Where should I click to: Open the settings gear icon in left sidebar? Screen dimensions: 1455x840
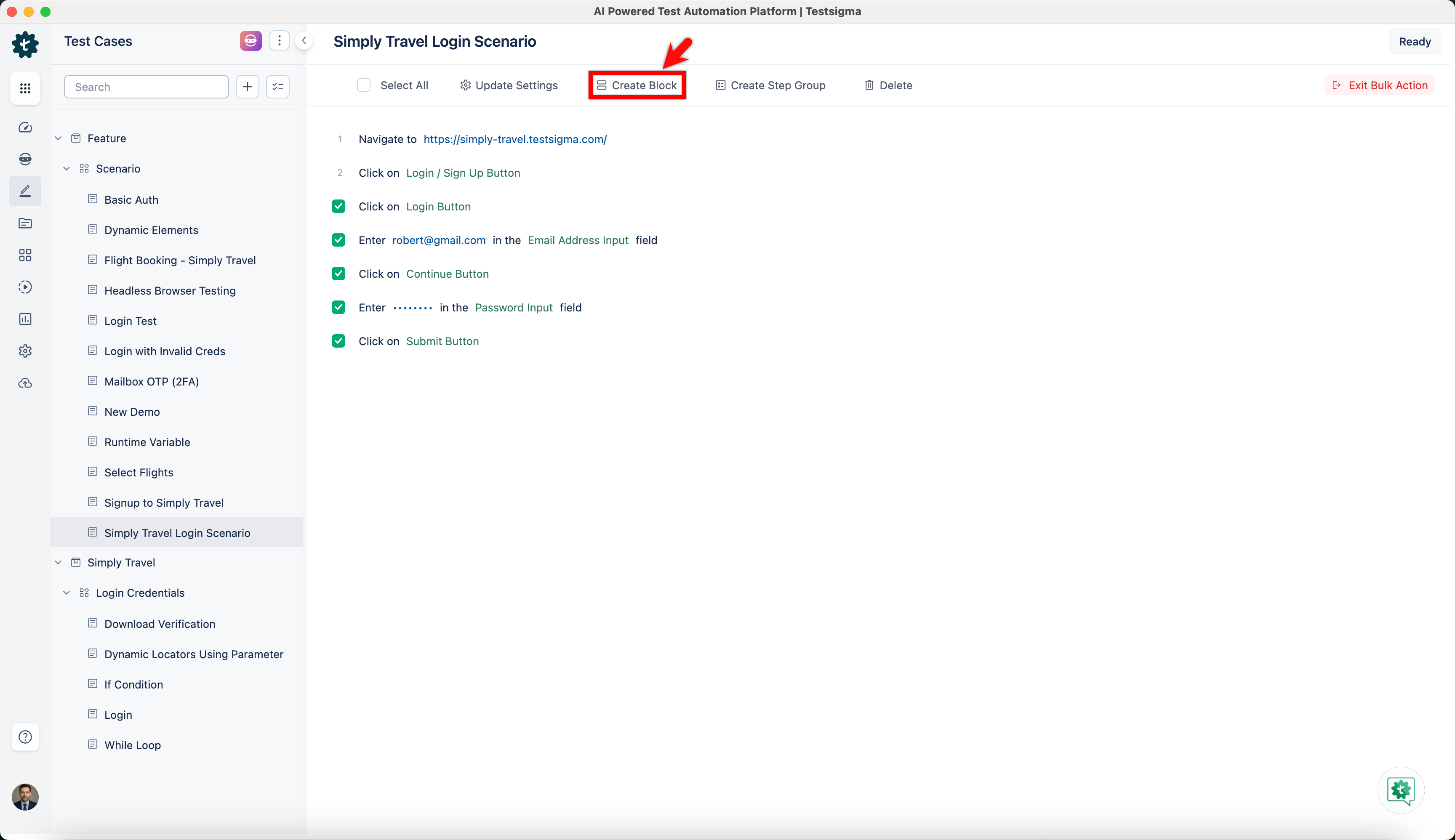pyautogui.click(x=25, y=351)
